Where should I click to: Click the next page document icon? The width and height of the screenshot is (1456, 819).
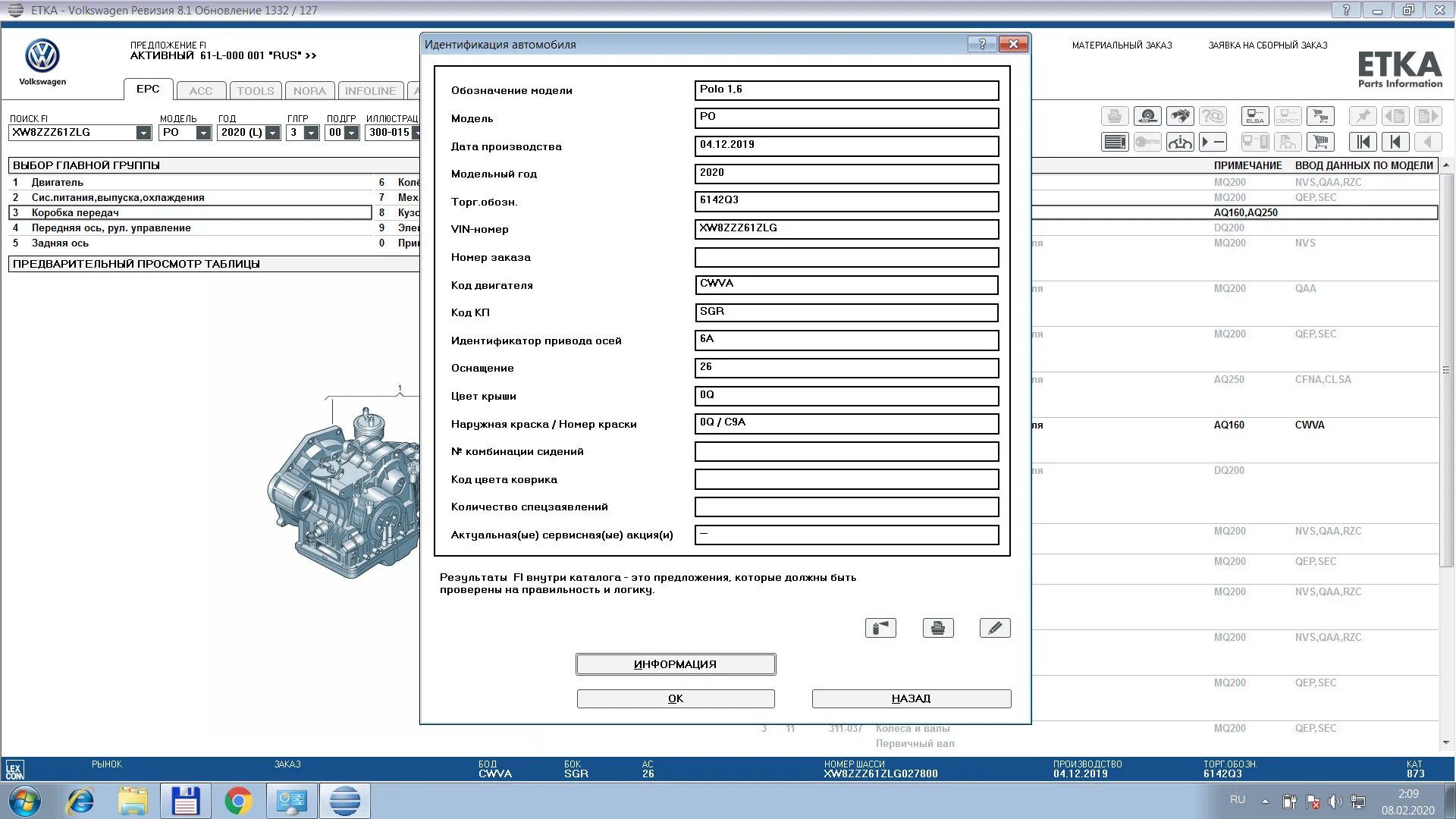coord(1428,116)
